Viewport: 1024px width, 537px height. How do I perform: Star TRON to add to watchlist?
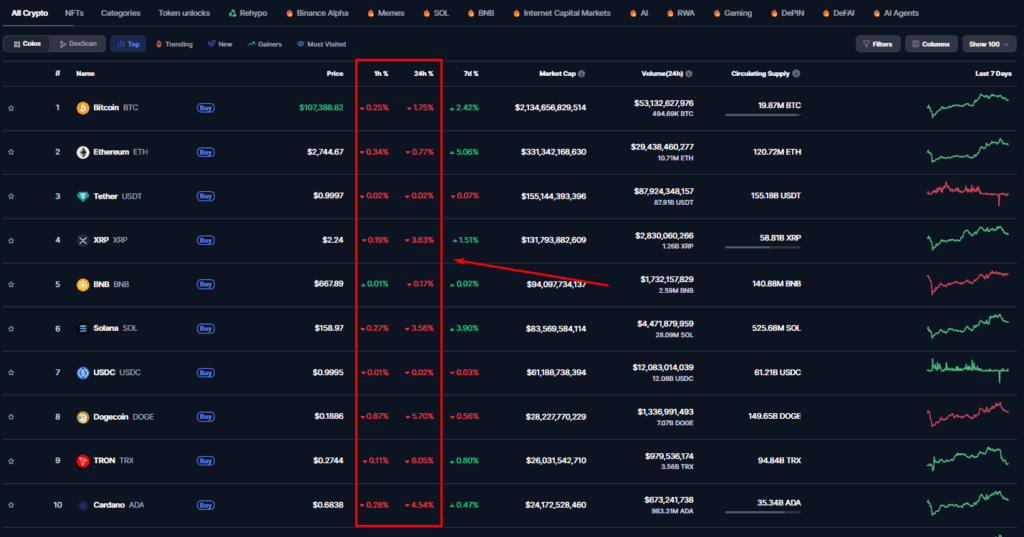tap(11, 461)
